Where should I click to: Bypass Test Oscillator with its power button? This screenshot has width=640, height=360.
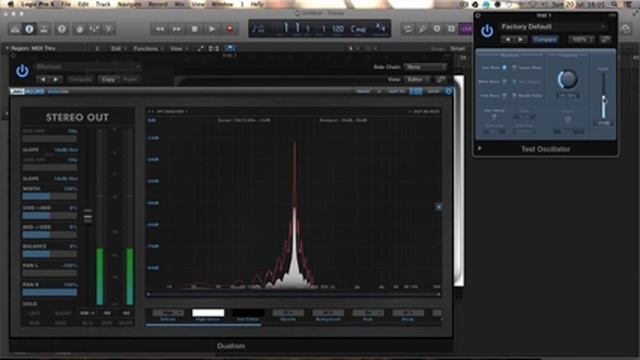click(x=487, y=31)
